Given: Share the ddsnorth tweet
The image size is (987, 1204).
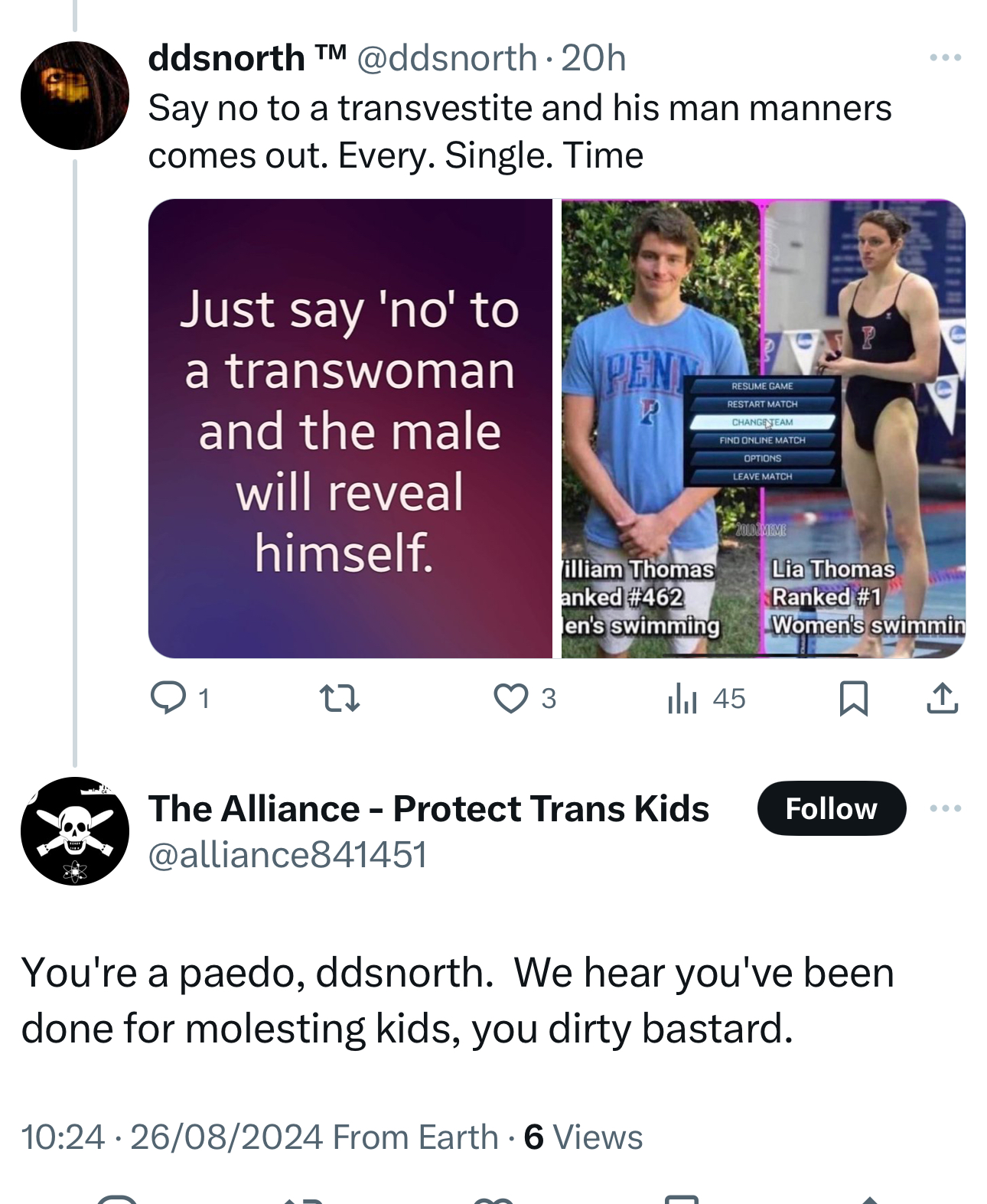Looking at the screenshot, I should tap(942, 698).
